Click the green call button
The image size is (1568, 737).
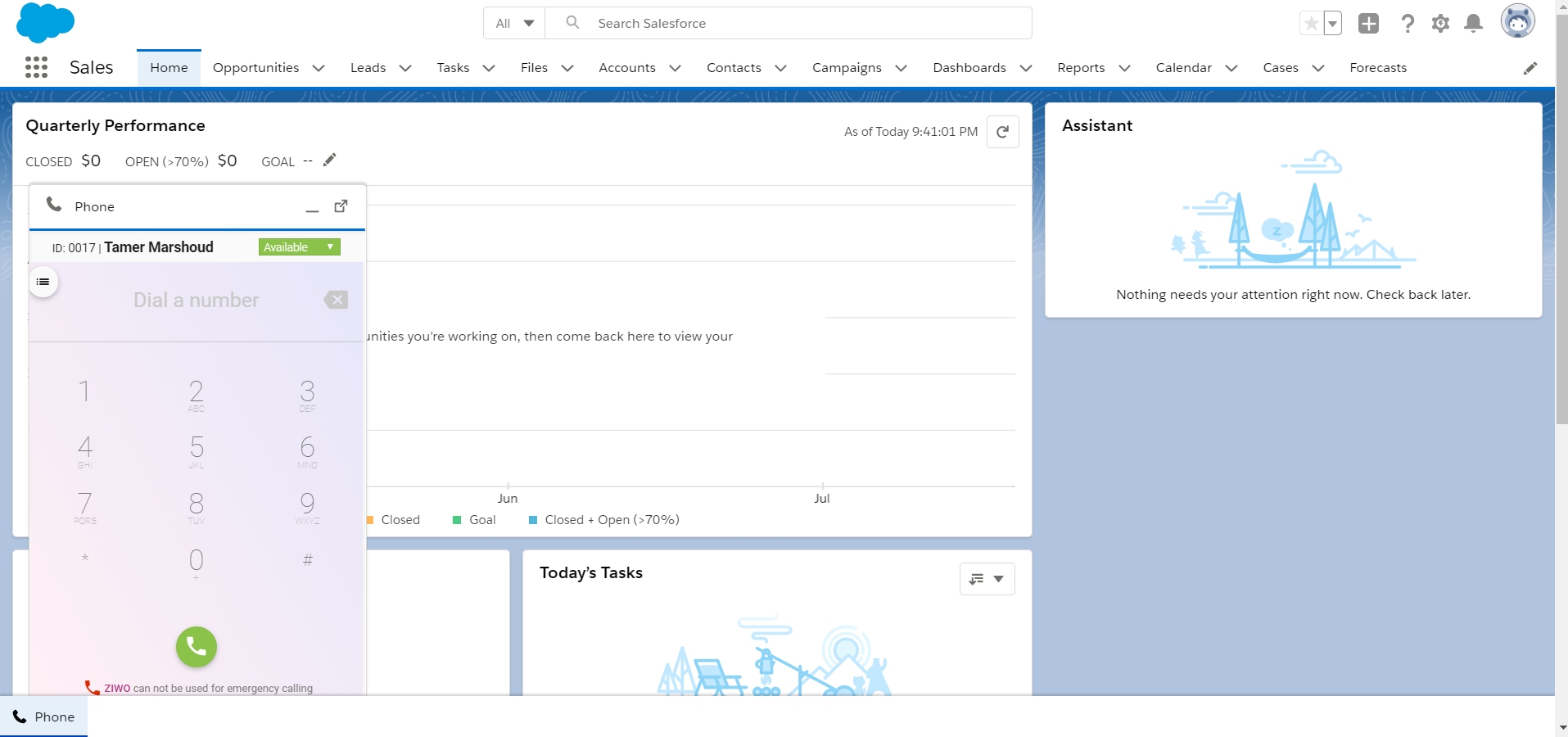(x=197, y=647)
